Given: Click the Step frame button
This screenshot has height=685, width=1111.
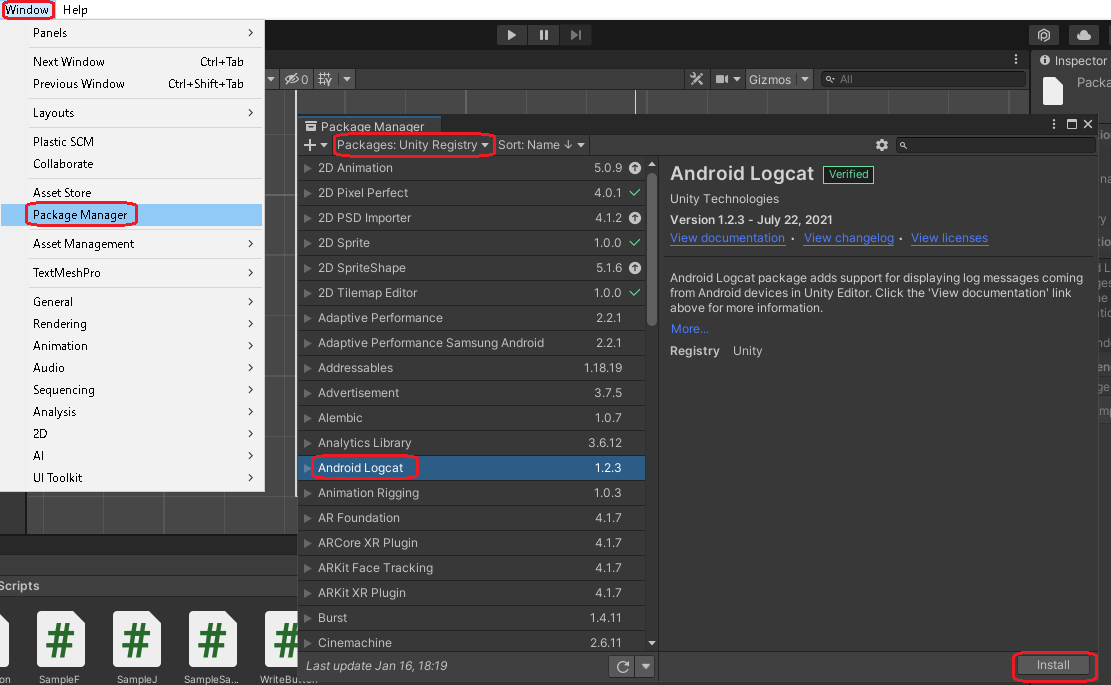Looking at the screenshot, I should [x=576, y=35].
